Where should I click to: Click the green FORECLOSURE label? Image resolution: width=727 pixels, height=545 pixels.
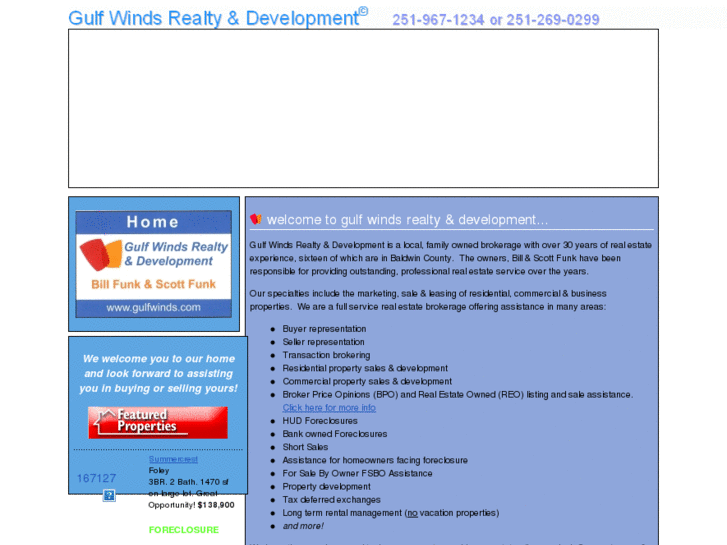tap(184, 530)
